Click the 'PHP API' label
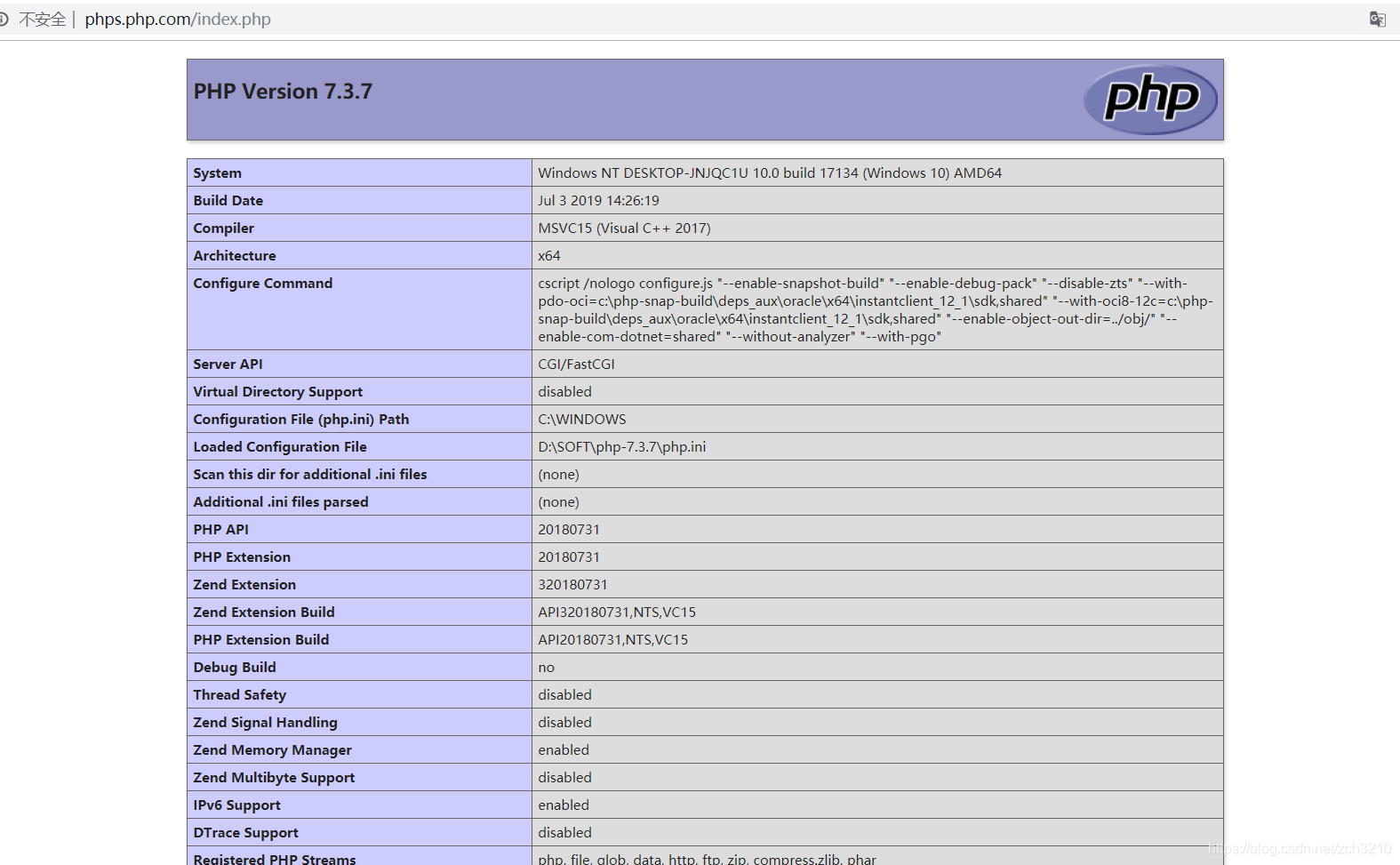Viewport: 1400px width, 865px height. pos(220,529)
